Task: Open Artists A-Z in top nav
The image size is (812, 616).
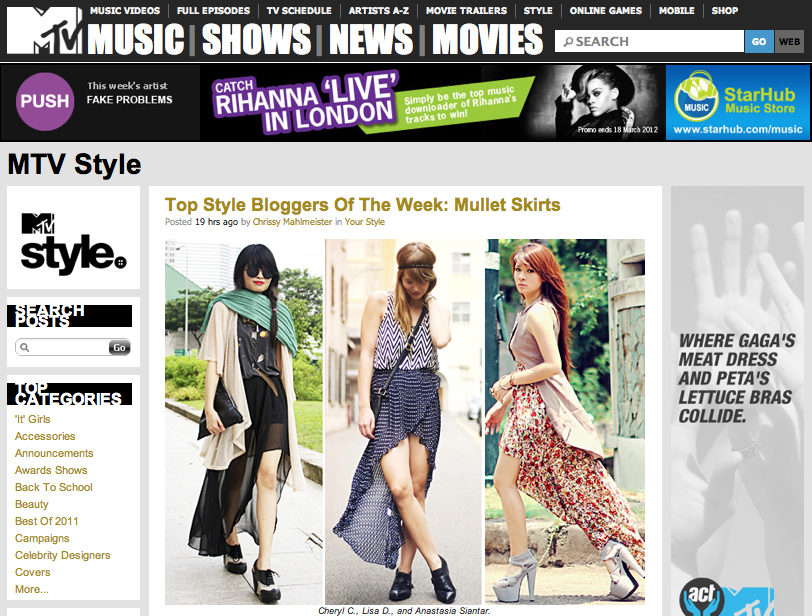Action: (x=379, y=10)
